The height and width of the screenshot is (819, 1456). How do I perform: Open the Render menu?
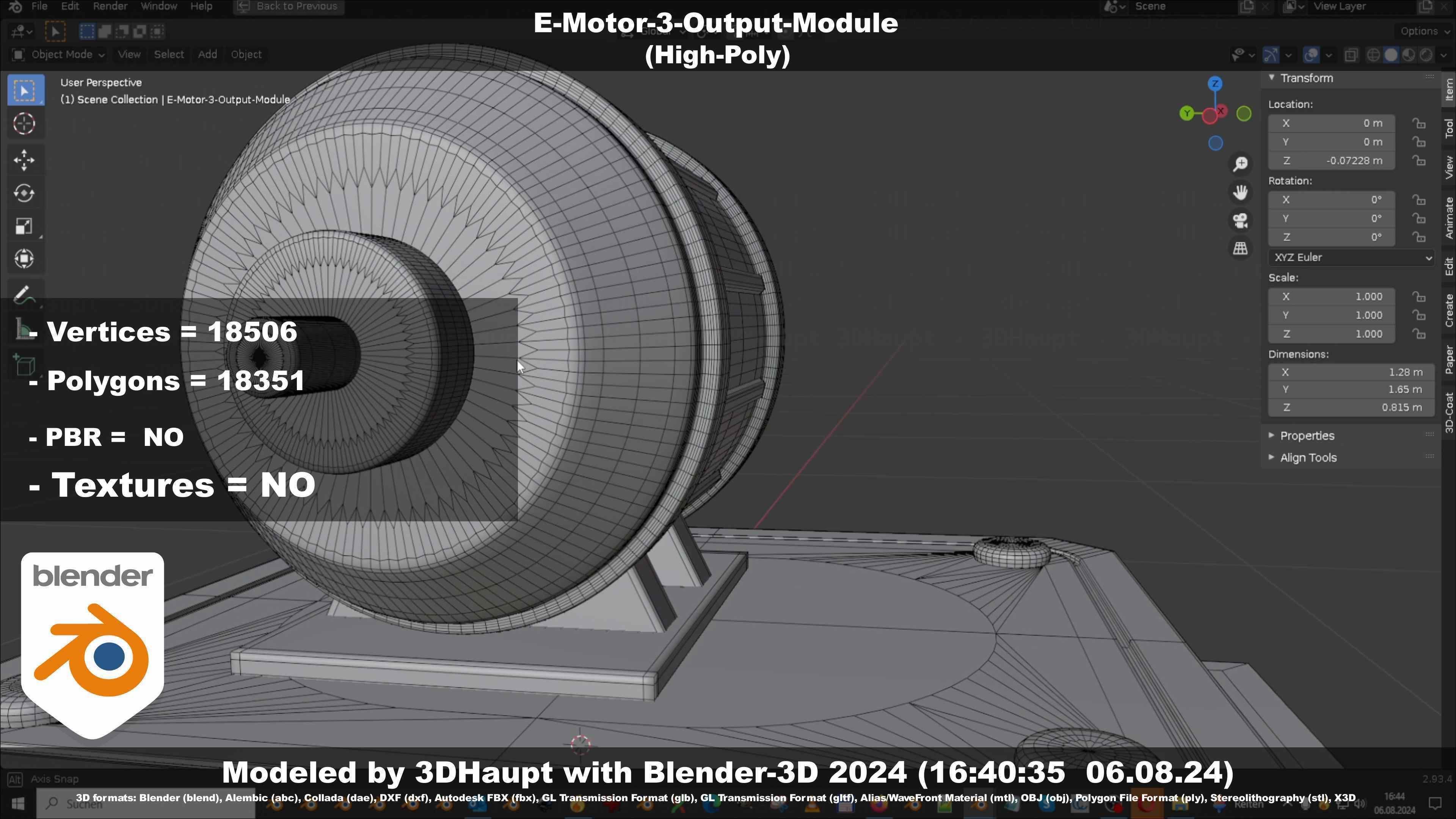tap(110, 6)
